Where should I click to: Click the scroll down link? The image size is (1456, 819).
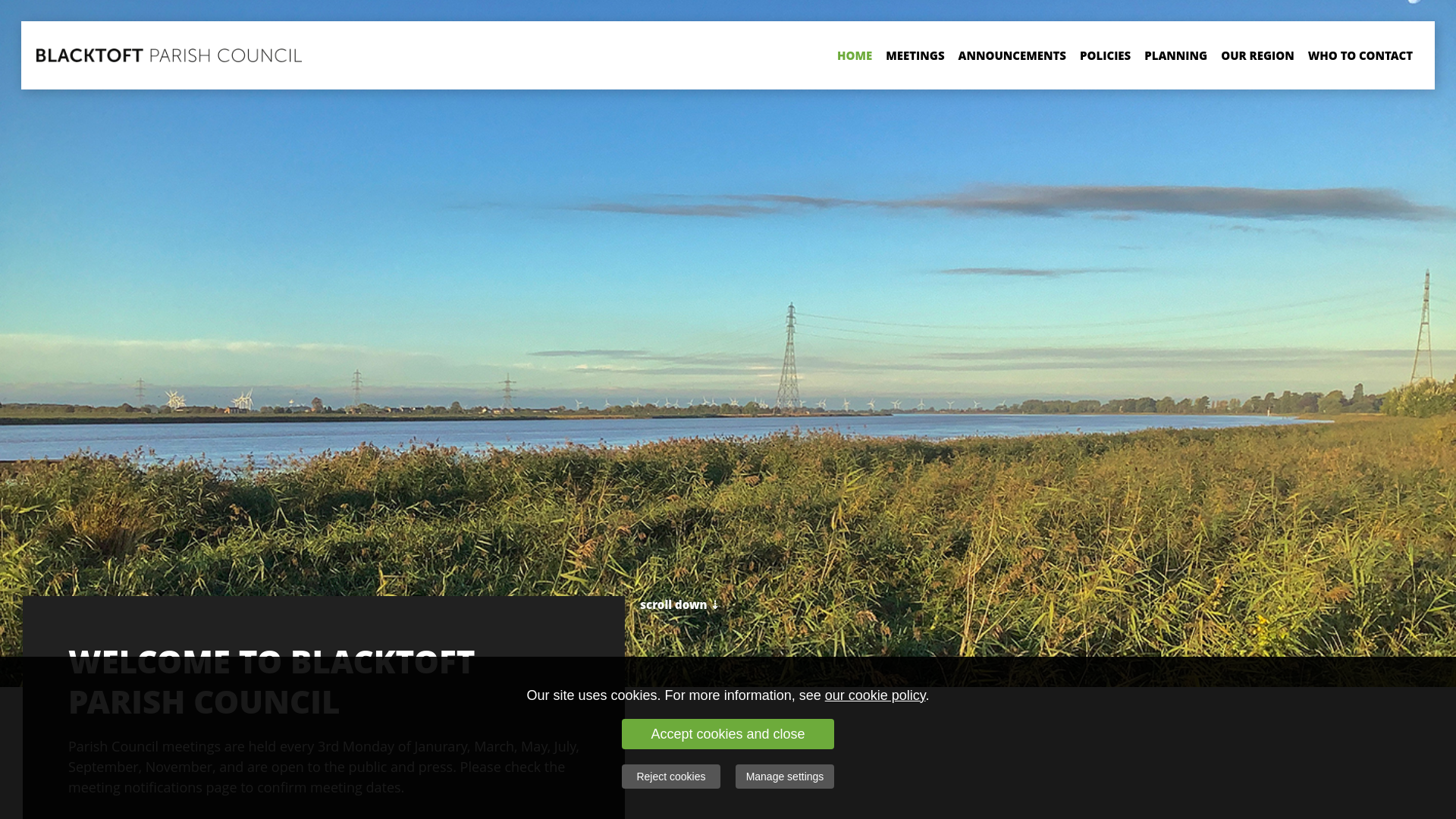[679, 604]
